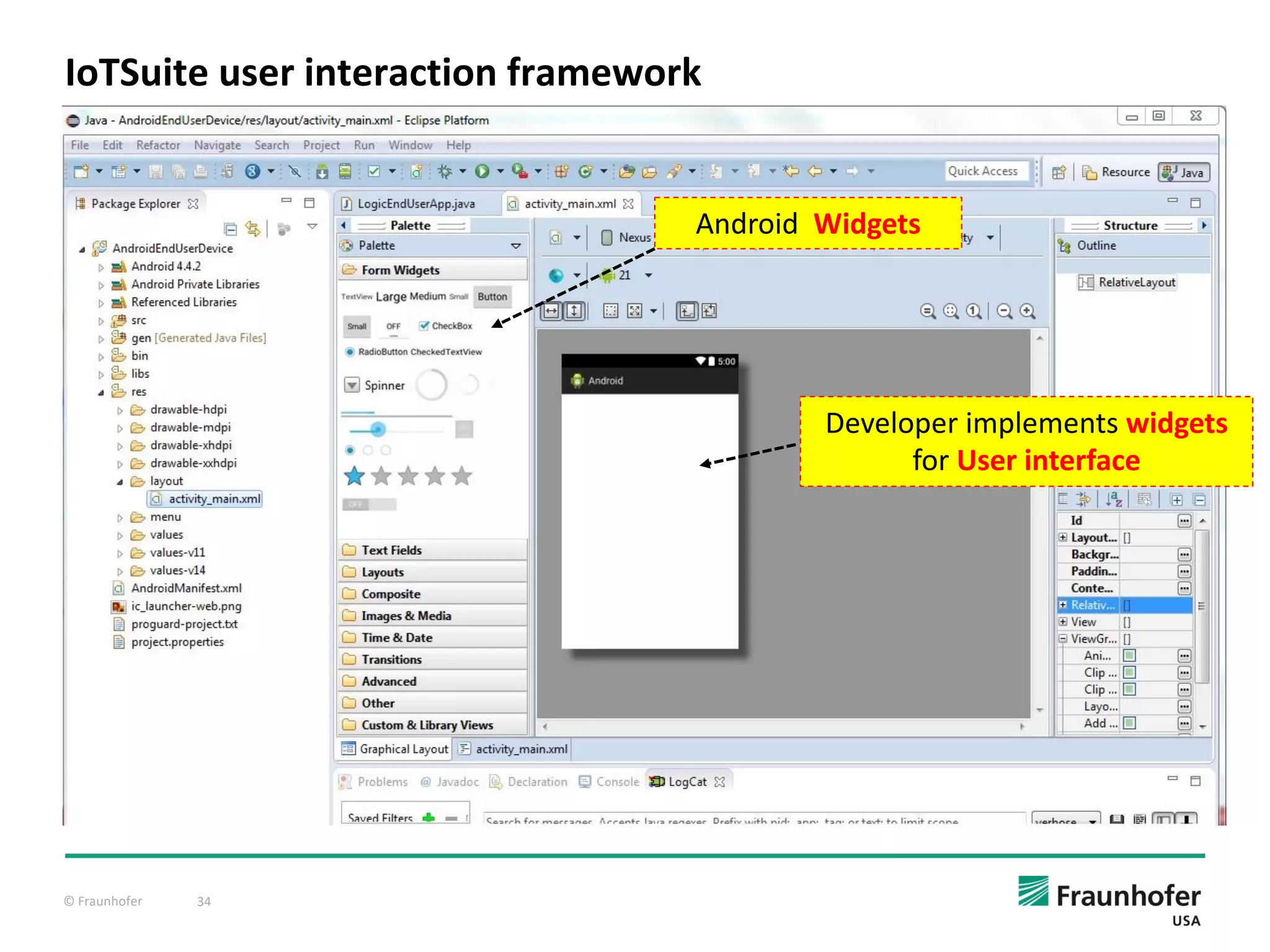This screenshot has width=1270, height=952.
Task: Click the Android API 21 icon
Action: pyautogui.click(x=608, y=275)
